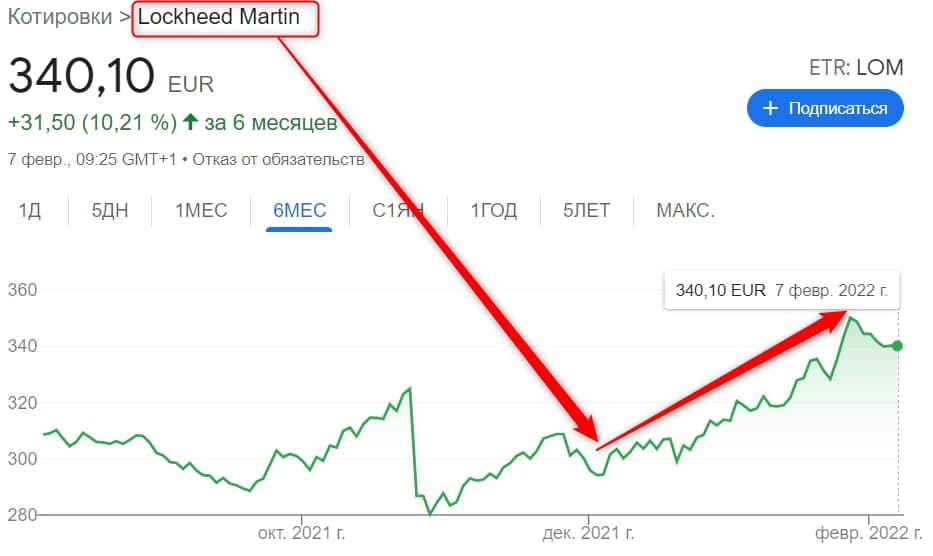The height and width of the screenshot is (556, 933).
Task: Switch to the 1МЕС range tab
Action: click(x=201, y=211)
